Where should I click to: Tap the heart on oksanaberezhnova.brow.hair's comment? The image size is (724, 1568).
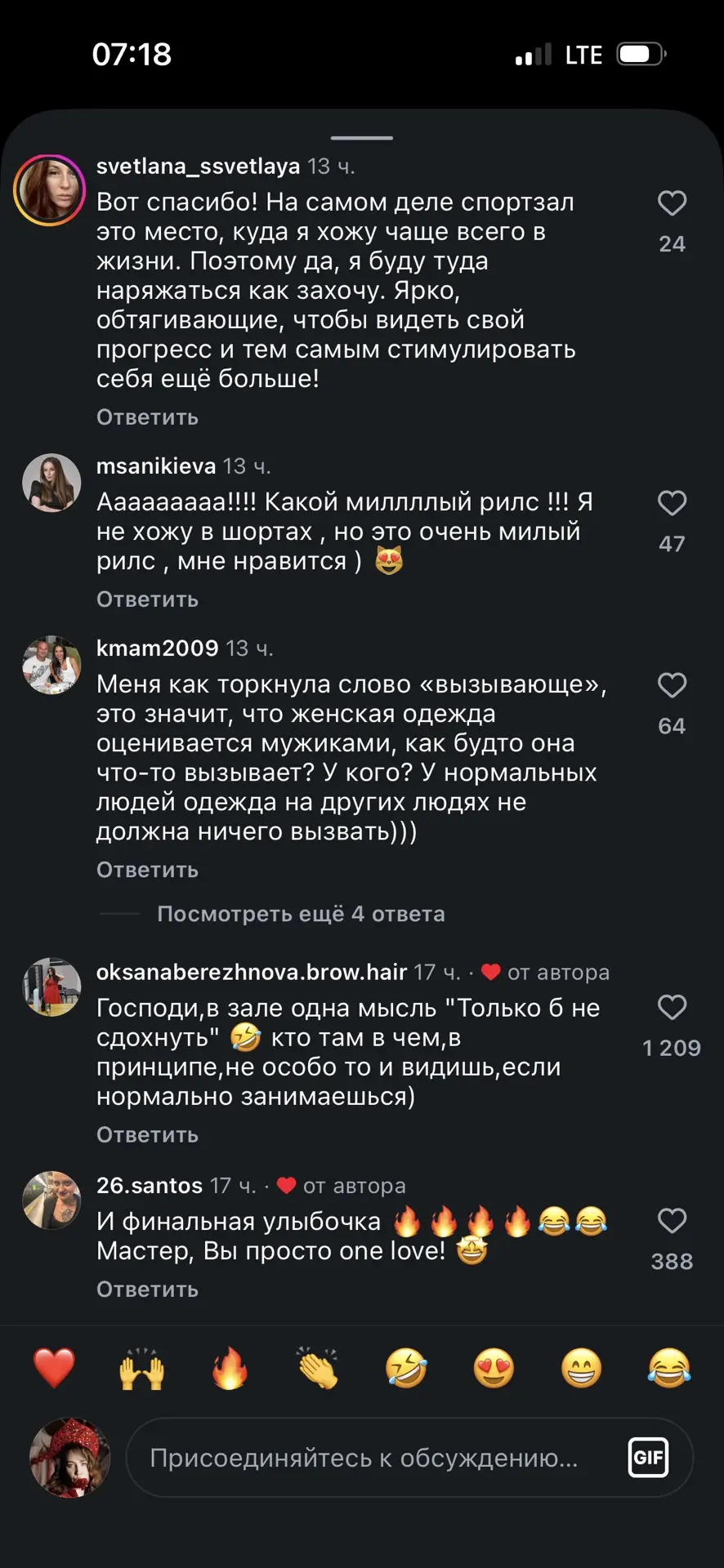click(672, 1007)
